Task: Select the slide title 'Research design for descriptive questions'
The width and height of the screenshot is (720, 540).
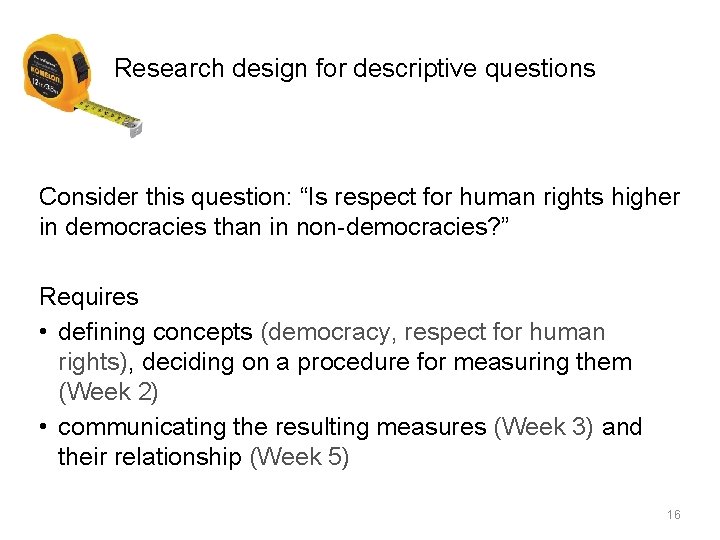Action: (354, 68)
